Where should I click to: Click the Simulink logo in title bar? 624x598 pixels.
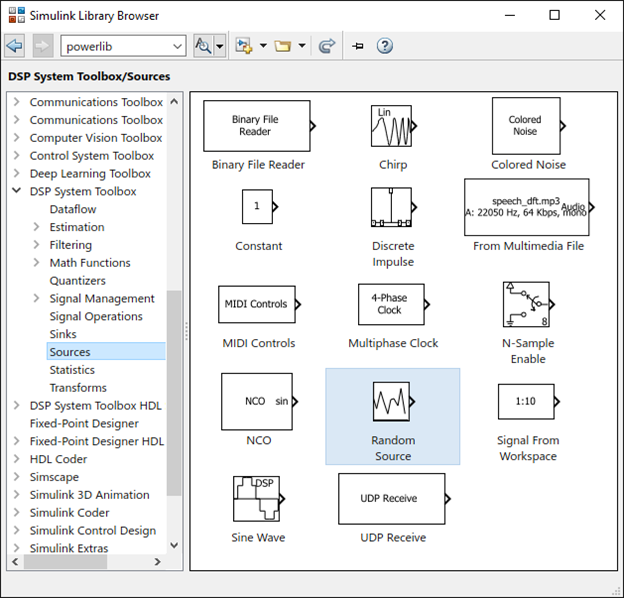pyautogui.click(x=16, y=15)
